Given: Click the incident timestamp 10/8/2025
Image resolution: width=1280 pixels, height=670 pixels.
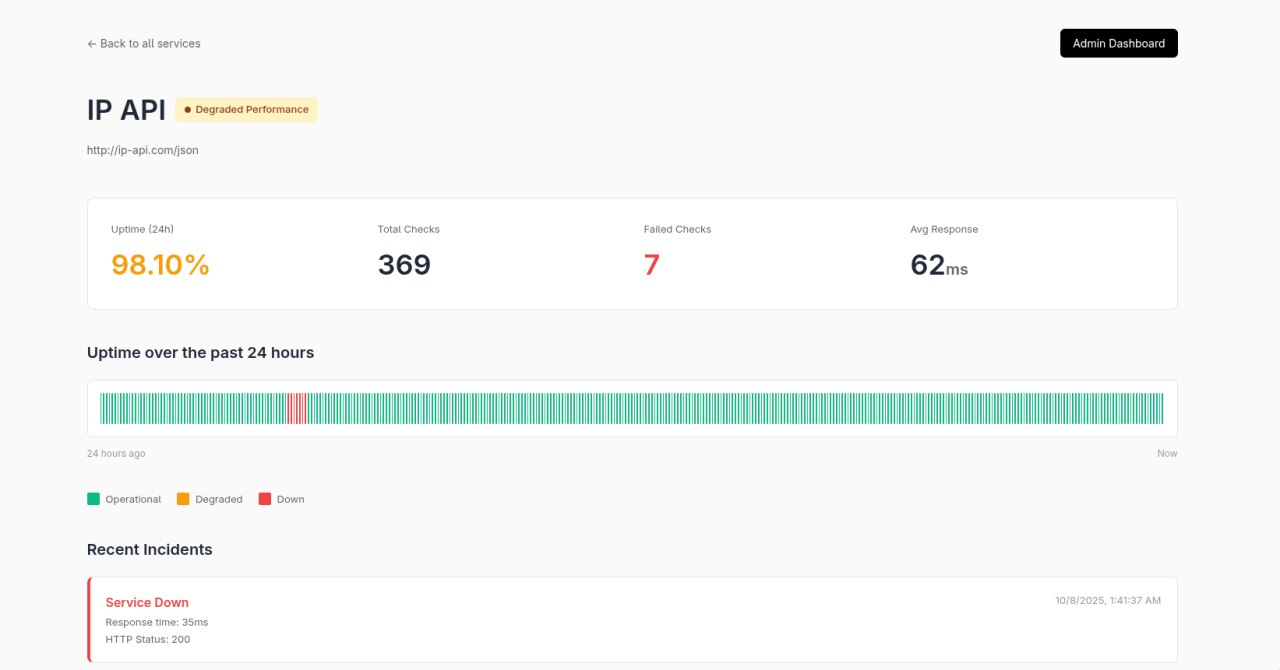Looking at the screenshot, I should click(x=1108, y=600).
